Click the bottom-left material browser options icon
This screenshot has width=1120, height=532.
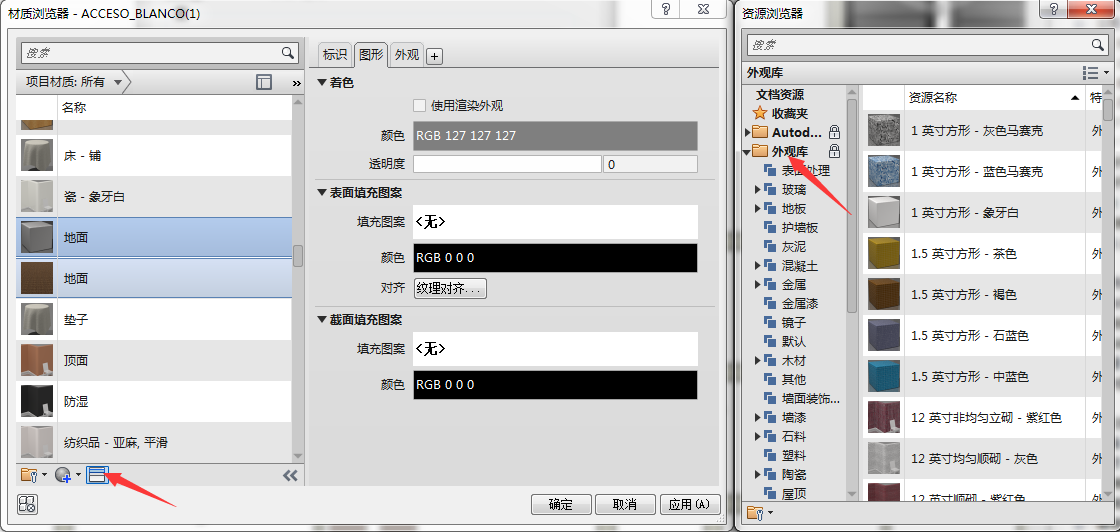click(x=26, y=503)
